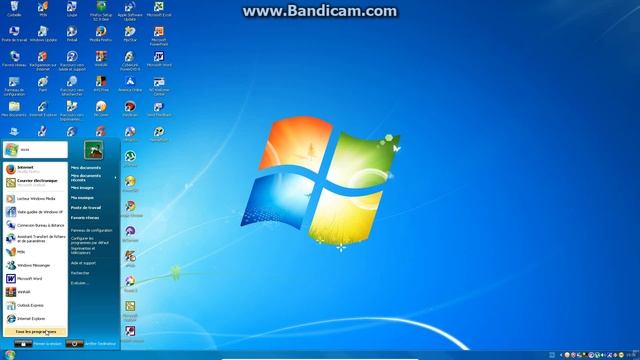The width and height of the screenshot is (640, 360).
Task: Select America Online desktop icon
Action: point(130,84)
